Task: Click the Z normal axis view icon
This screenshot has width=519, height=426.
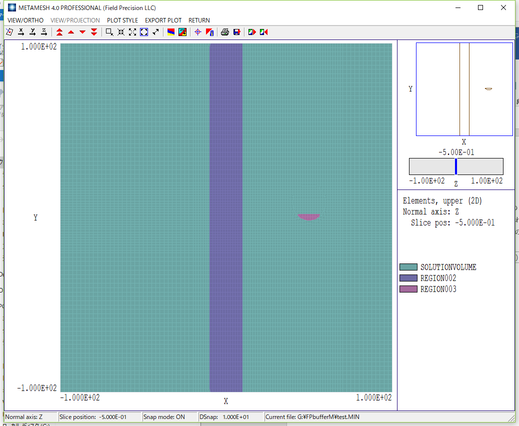Action: click(x=44, y=32)
